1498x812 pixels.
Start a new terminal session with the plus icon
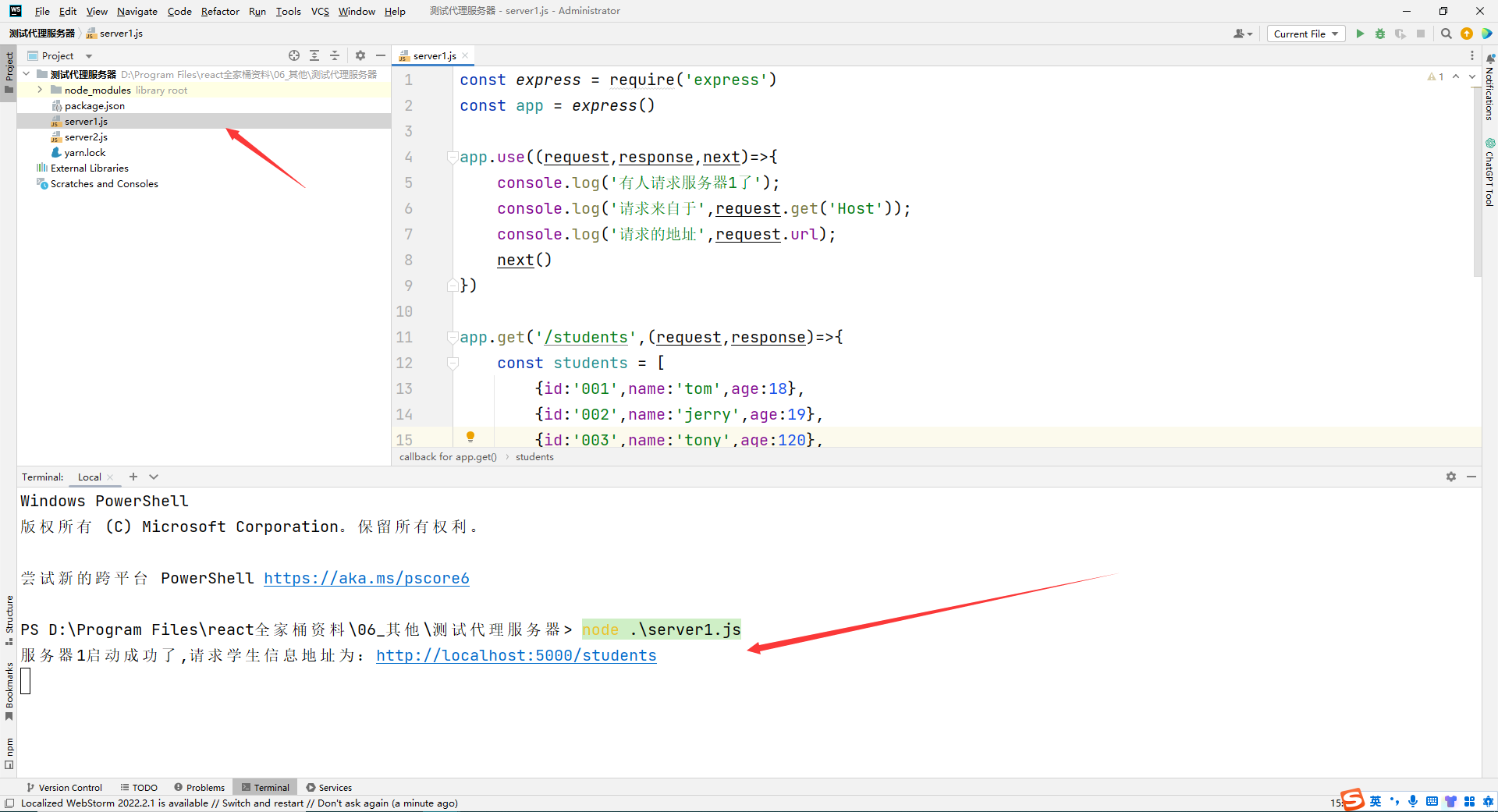(133, 477)
